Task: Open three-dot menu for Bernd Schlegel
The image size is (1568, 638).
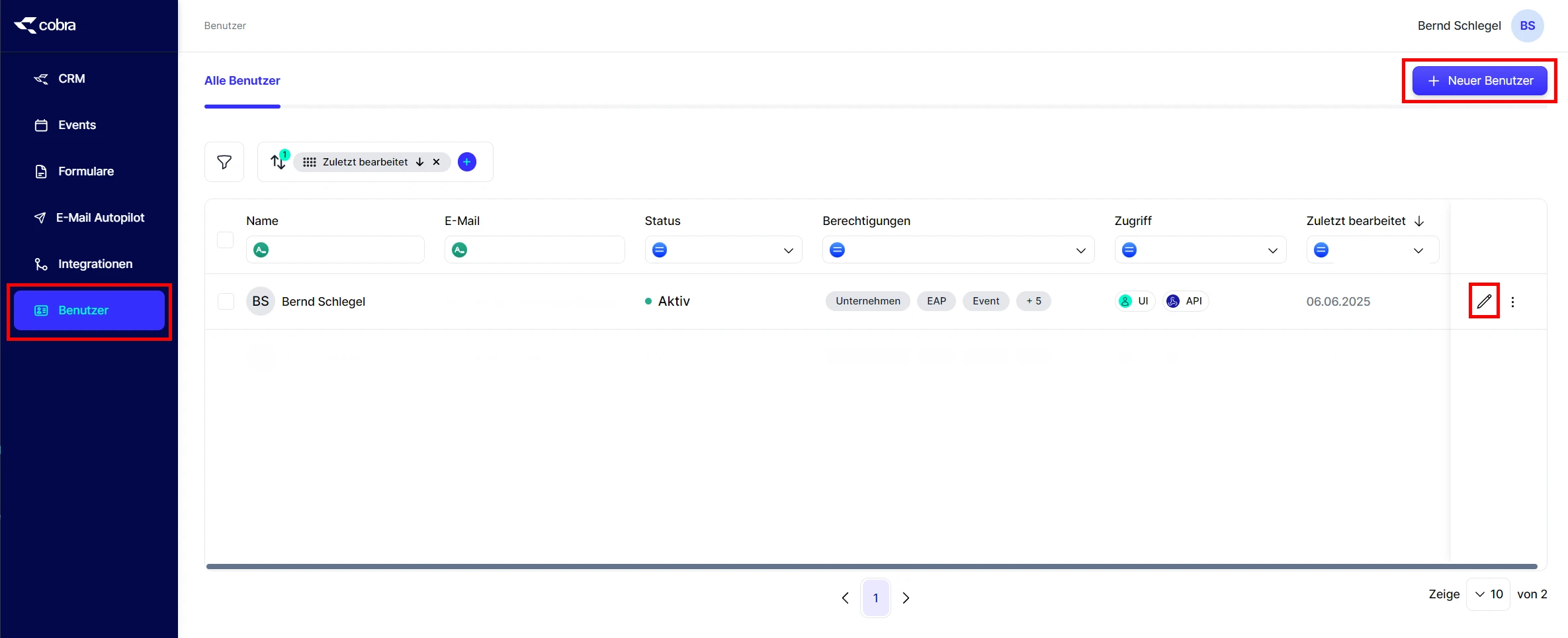Action: [x=1512, y=302]
